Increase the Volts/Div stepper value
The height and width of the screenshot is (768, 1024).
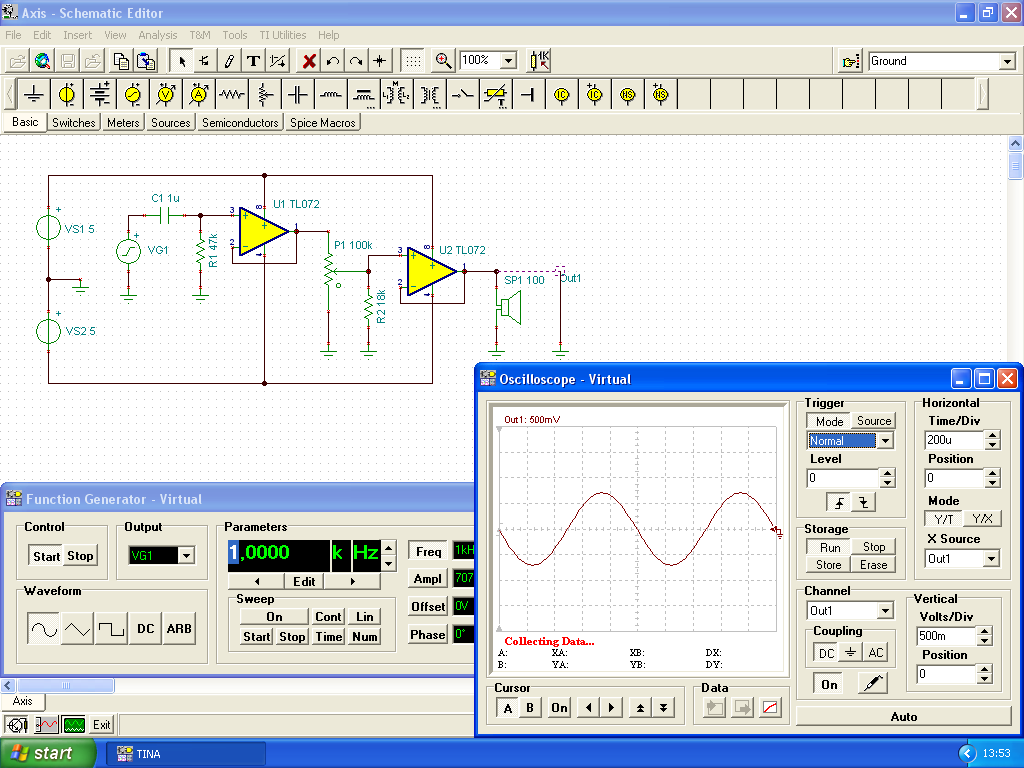click(x=984, y=632)
